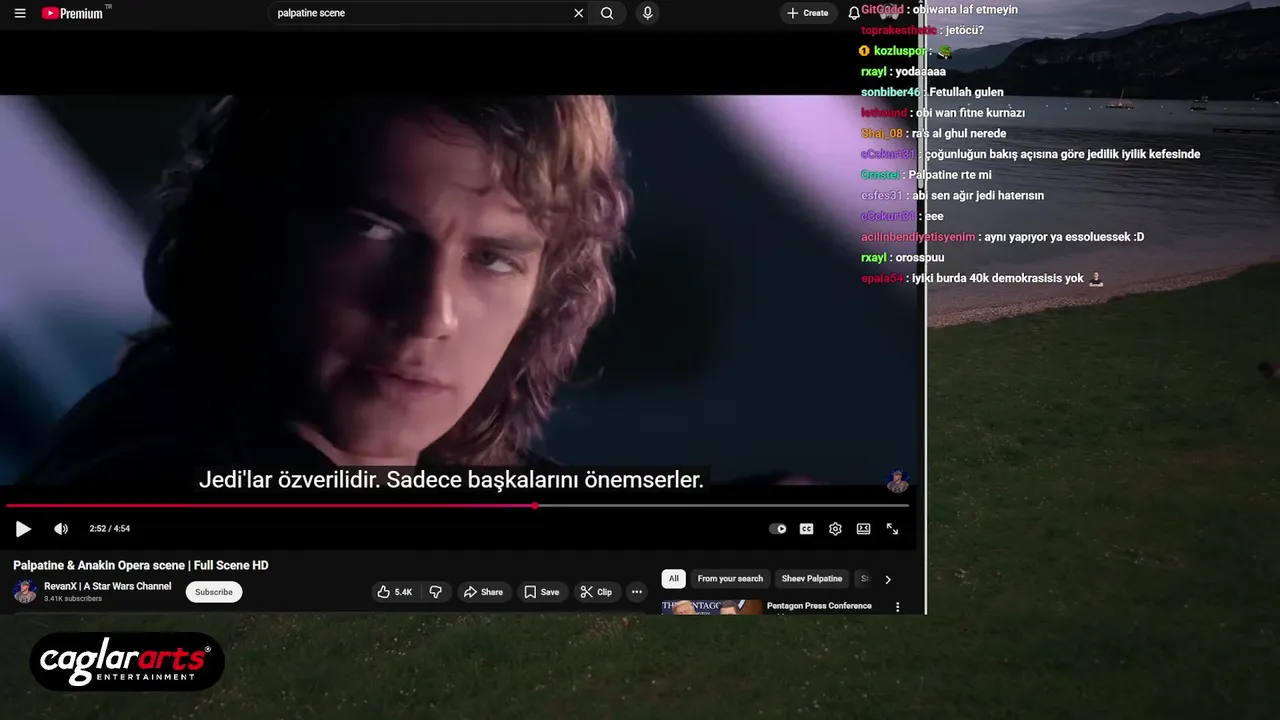
Task: Share the video
Action: pyautogui.click(x=483, y=592)
